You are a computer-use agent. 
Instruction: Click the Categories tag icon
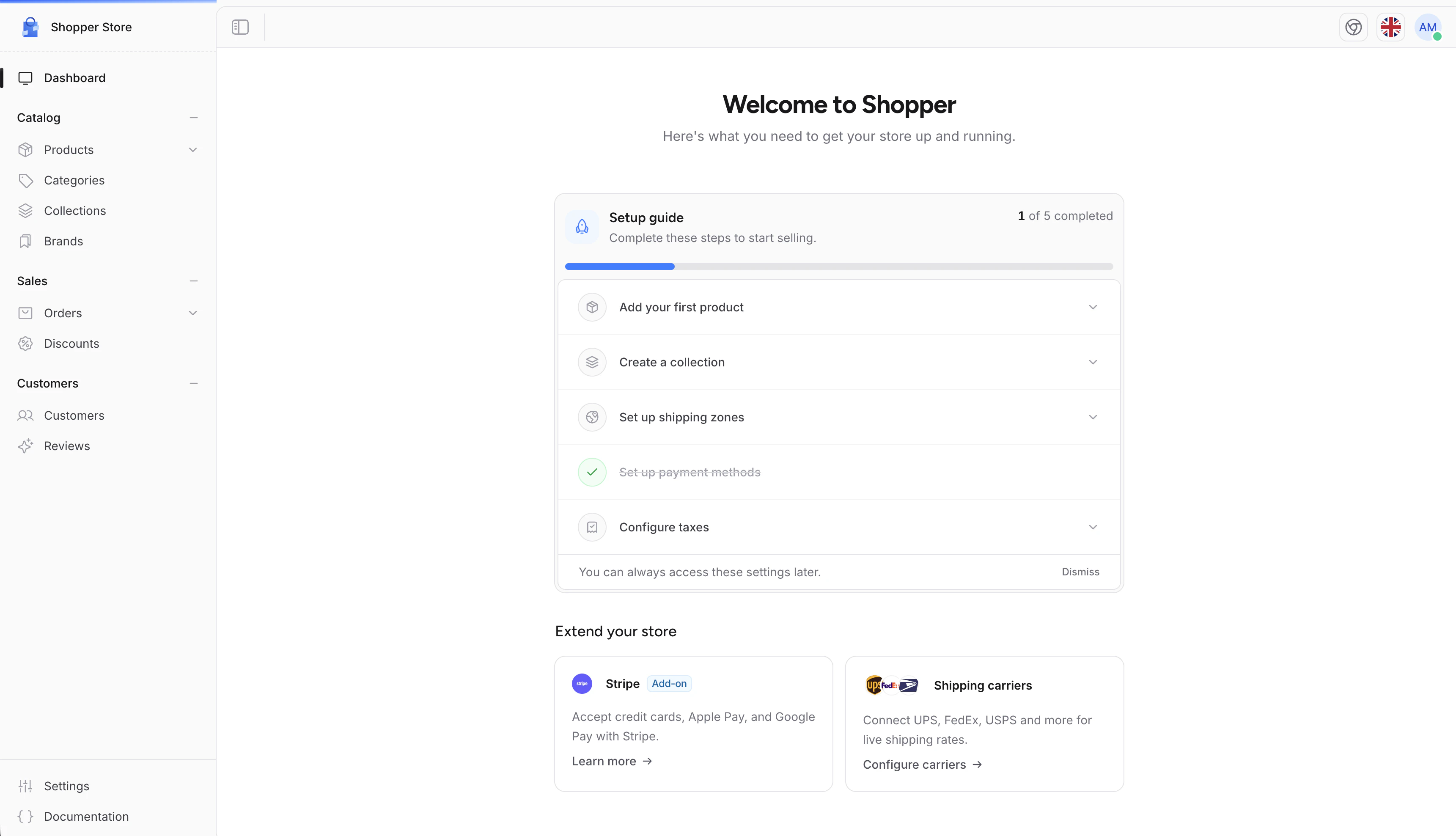[x=25, y=180]
